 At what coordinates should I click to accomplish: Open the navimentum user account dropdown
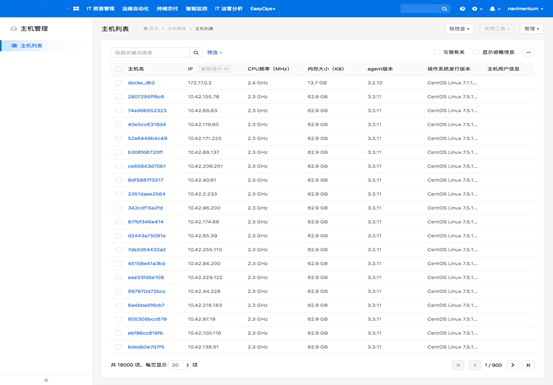(x=525, y=9)
